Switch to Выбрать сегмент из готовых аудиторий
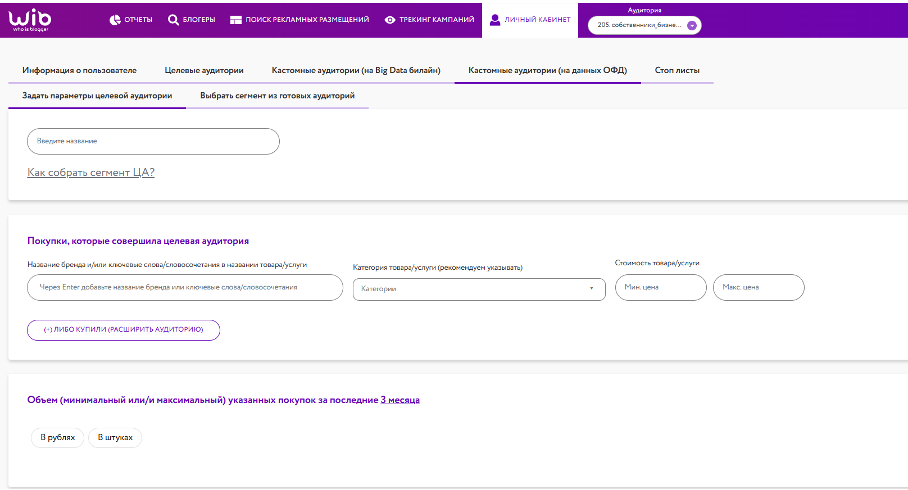This screenshot has width=908, height=490. click(277, 96)
